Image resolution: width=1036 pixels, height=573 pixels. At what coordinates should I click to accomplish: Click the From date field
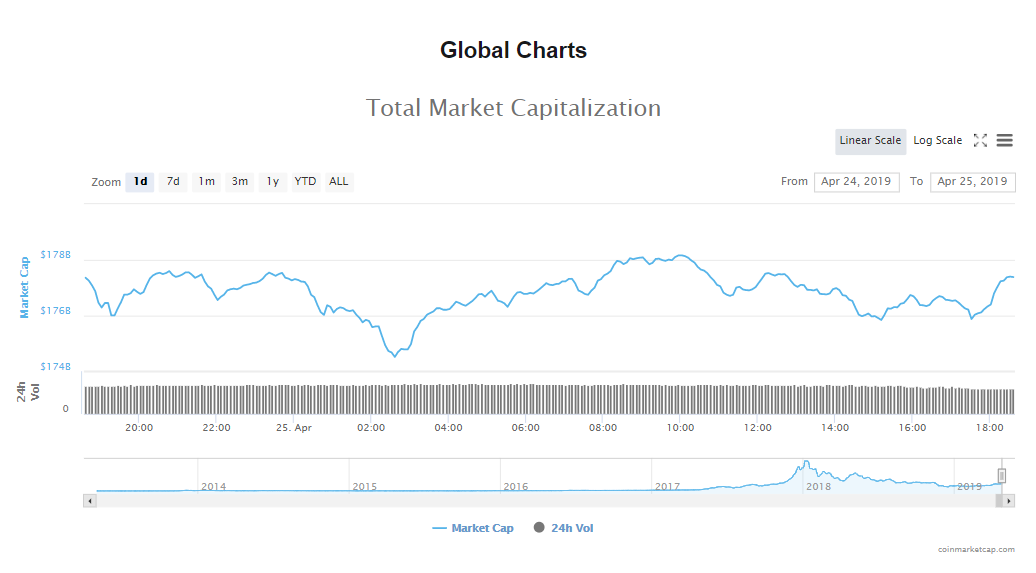click(856, 182)
